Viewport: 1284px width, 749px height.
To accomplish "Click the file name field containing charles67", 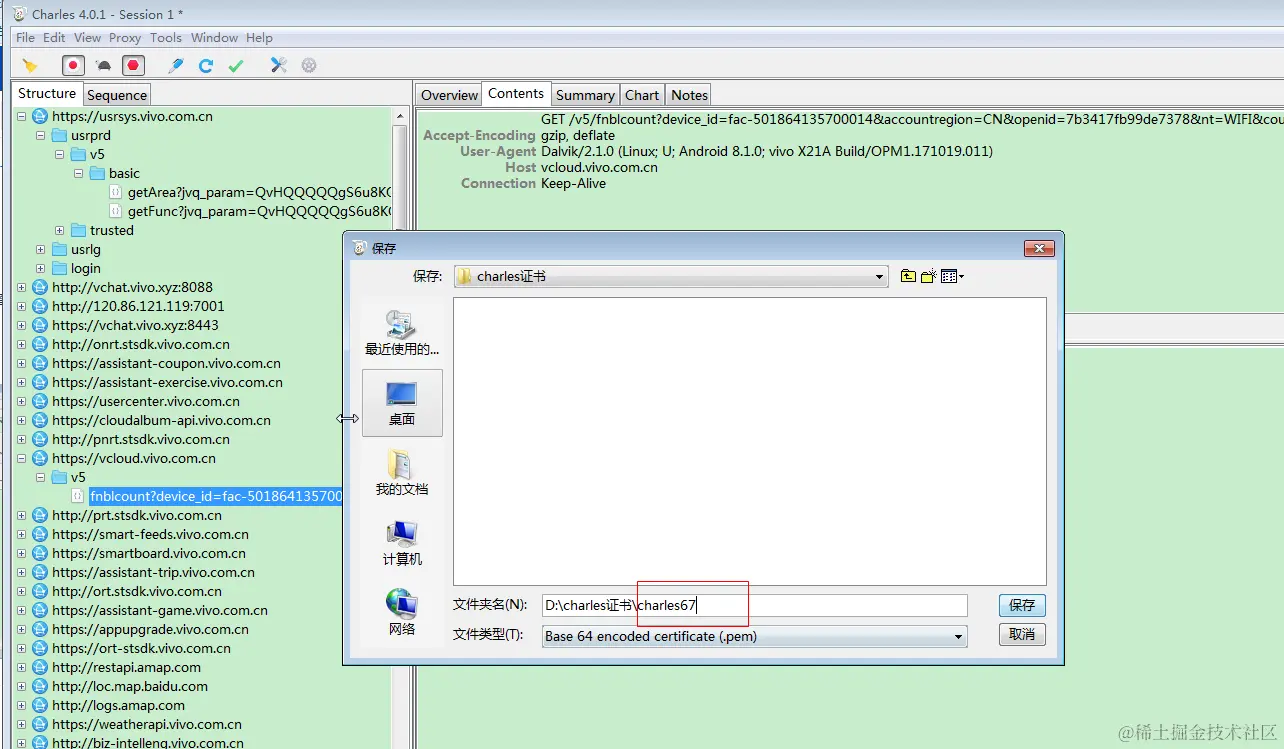I will click(755, 605).
